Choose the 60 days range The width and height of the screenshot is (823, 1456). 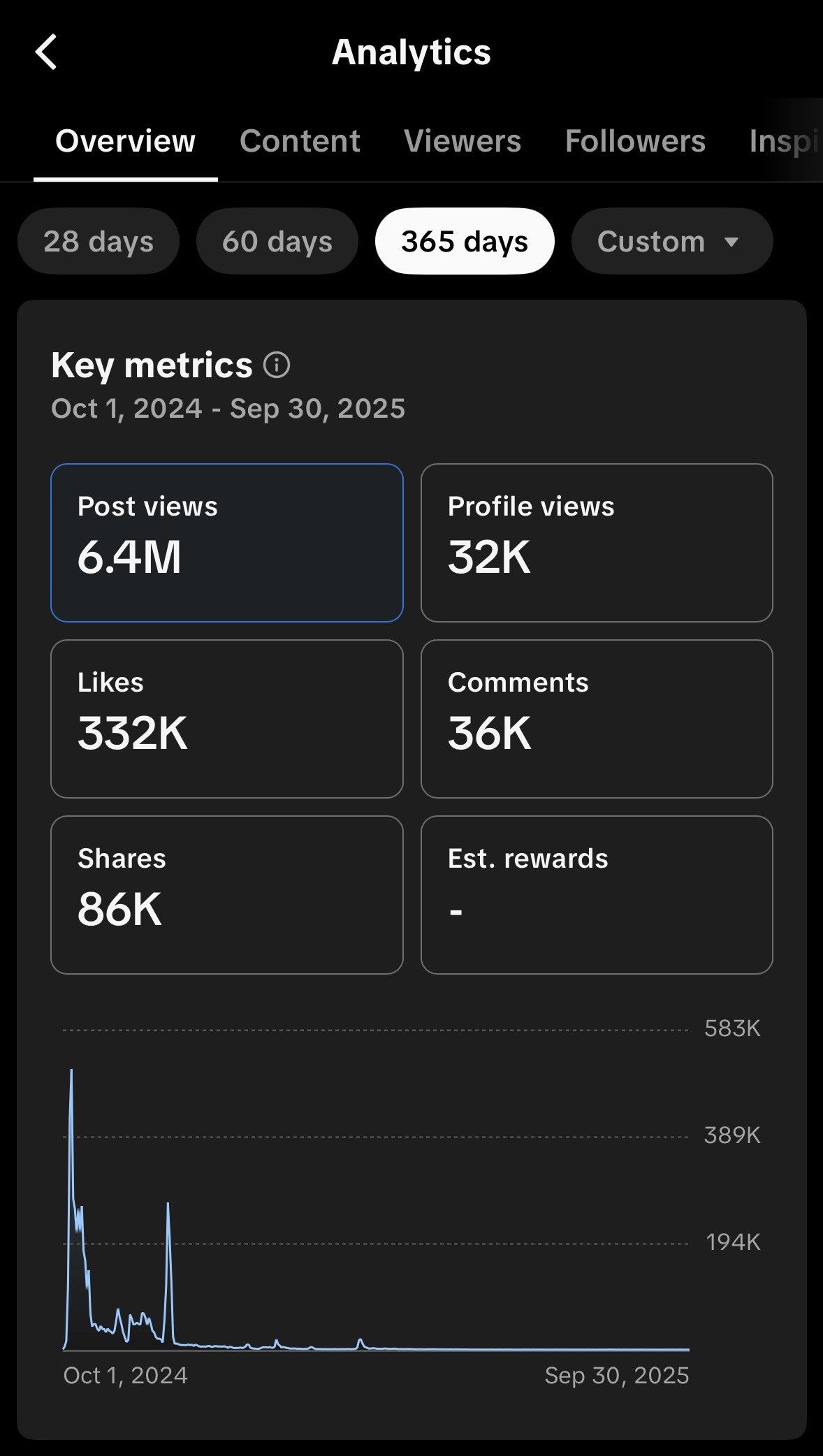[277, 242]
